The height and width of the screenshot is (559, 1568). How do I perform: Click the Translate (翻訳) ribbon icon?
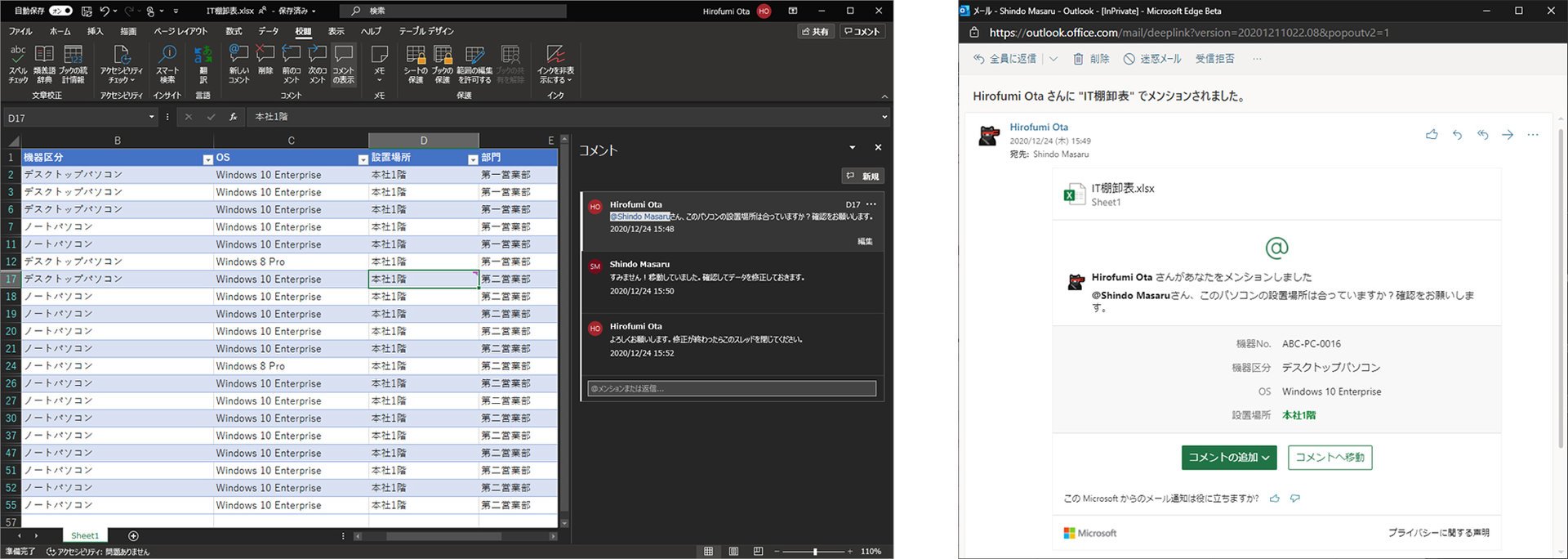(x=203, y=65)
